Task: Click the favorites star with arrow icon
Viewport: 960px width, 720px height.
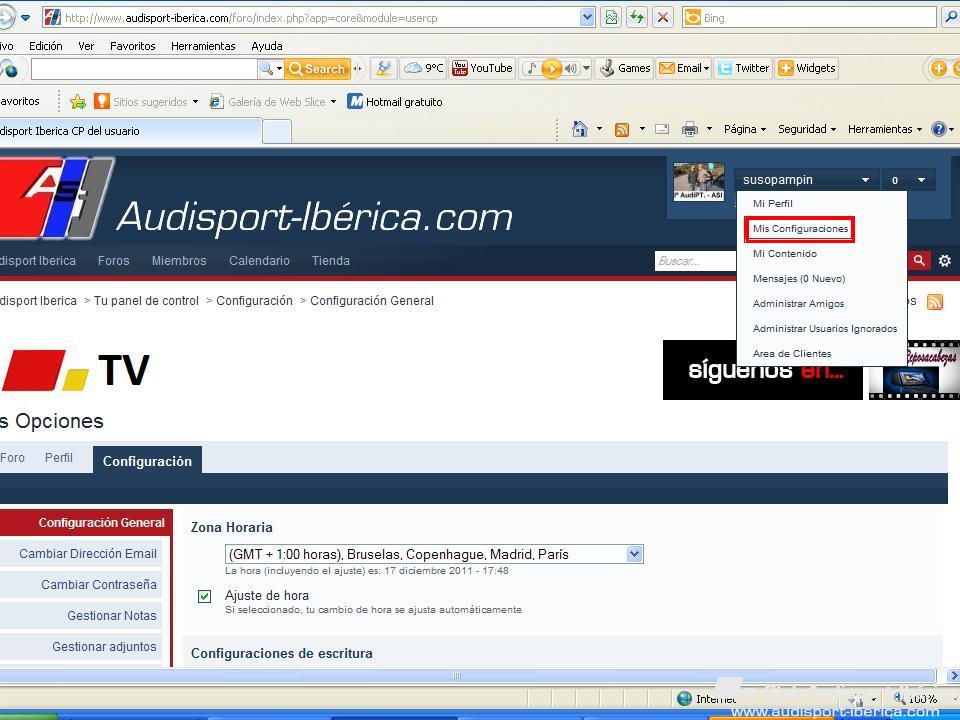Action: pyautogui.click(x=78, y=102)
